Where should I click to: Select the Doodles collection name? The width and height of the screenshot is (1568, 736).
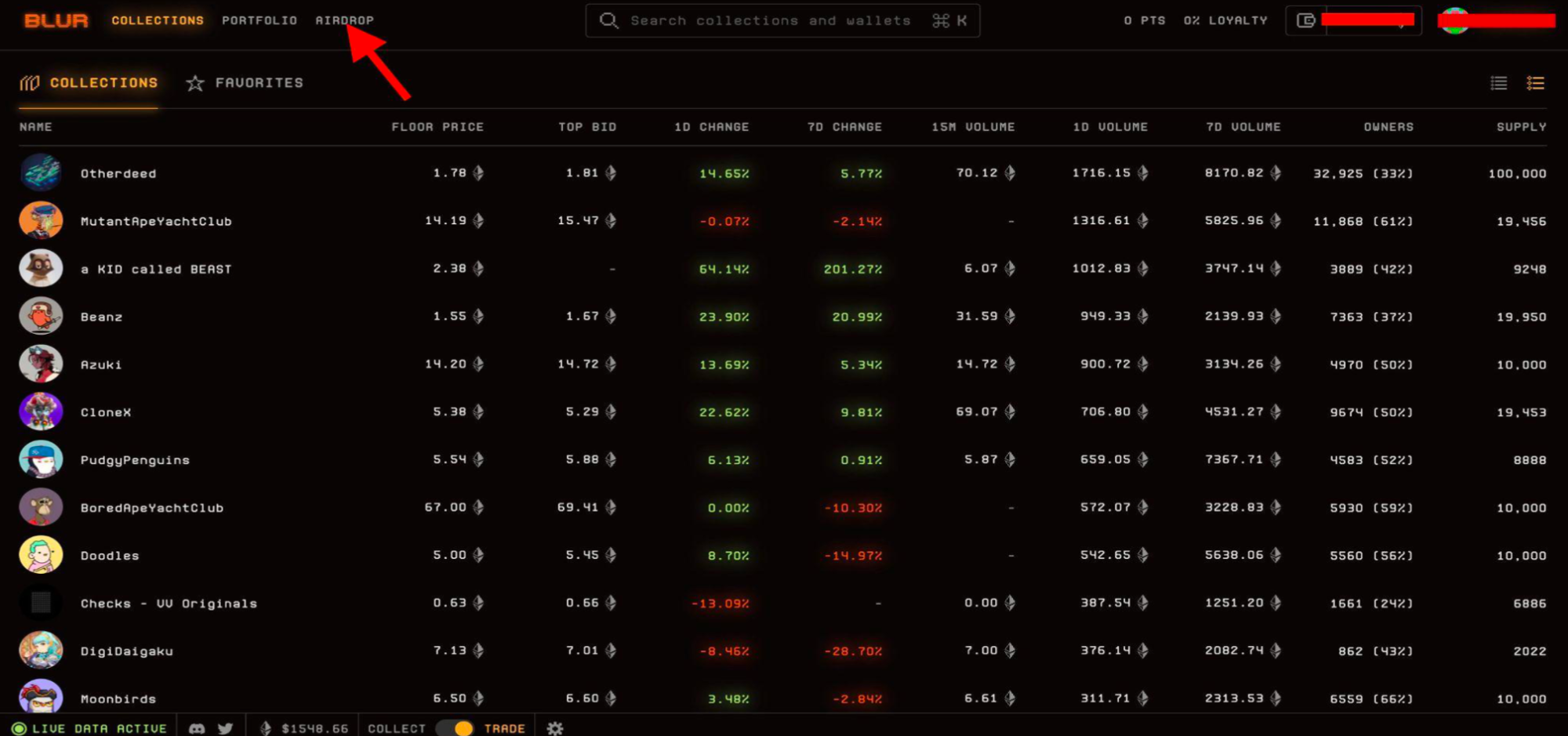coord(110,556)
